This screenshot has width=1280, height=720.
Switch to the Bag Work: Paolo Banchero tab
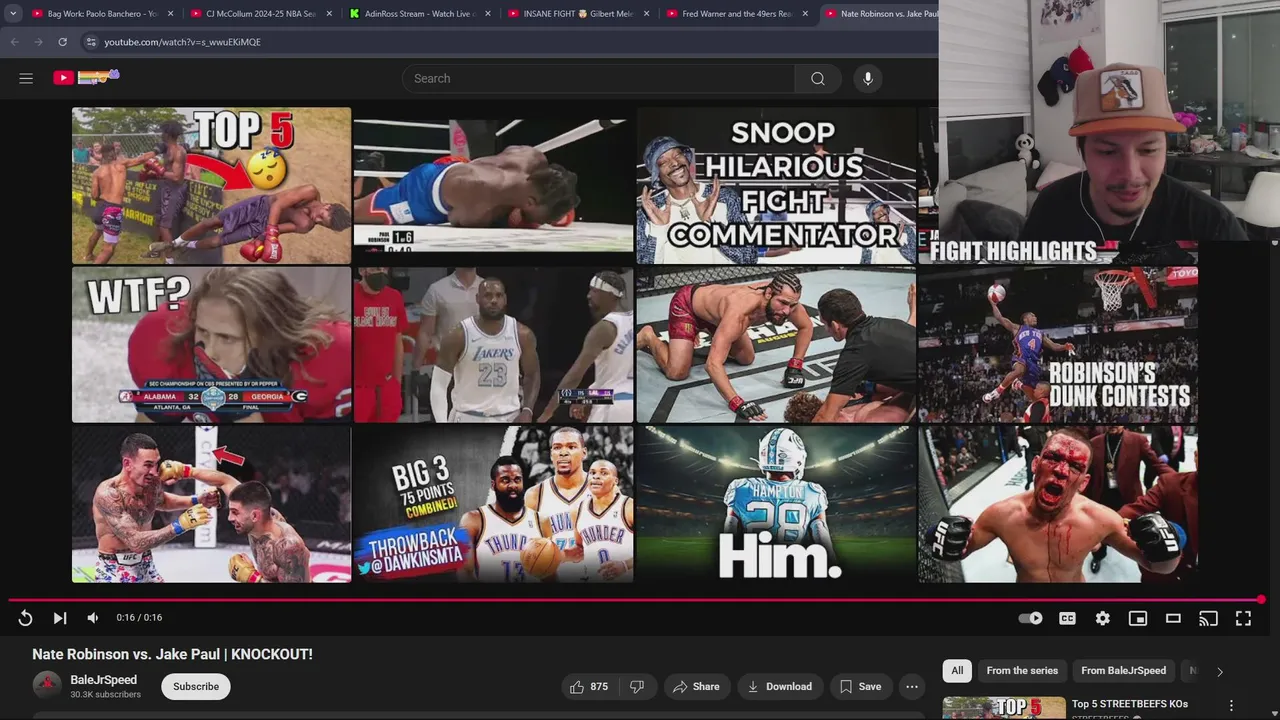pyautogui.click(x=103, y=14)
